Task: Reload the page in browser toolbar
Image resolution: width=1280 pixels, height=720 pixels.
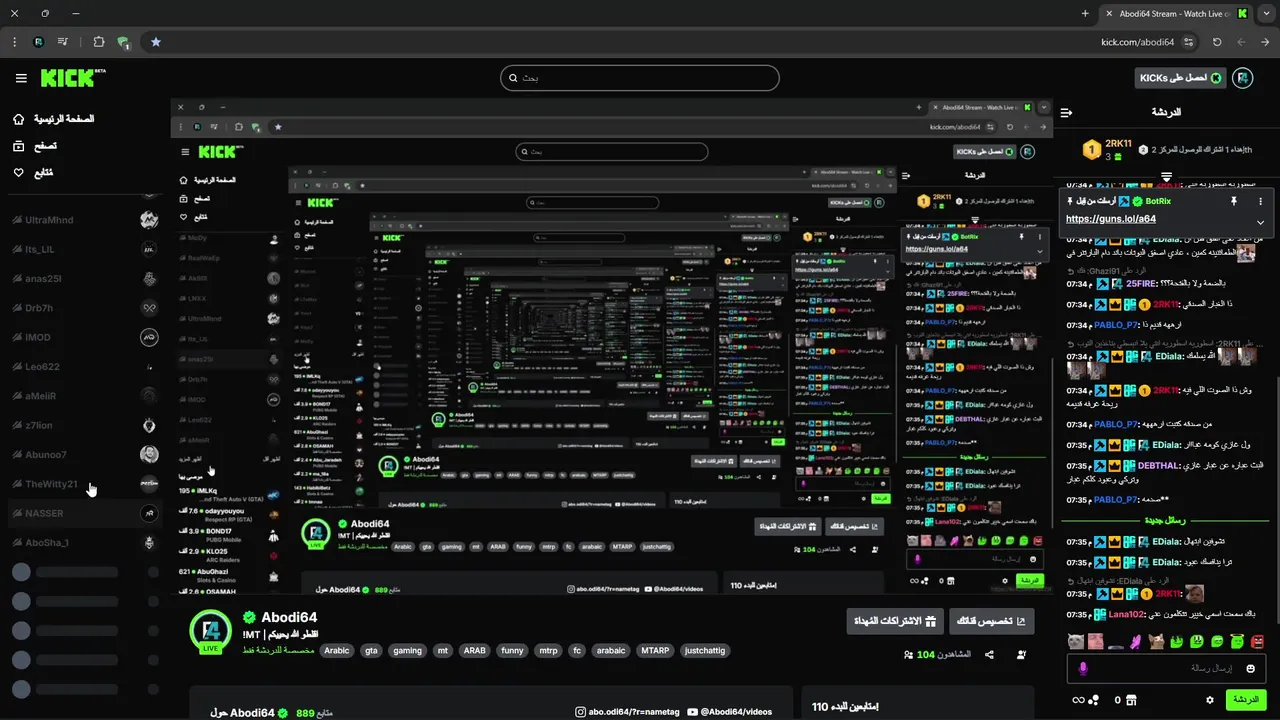Action: point(1217,42)
